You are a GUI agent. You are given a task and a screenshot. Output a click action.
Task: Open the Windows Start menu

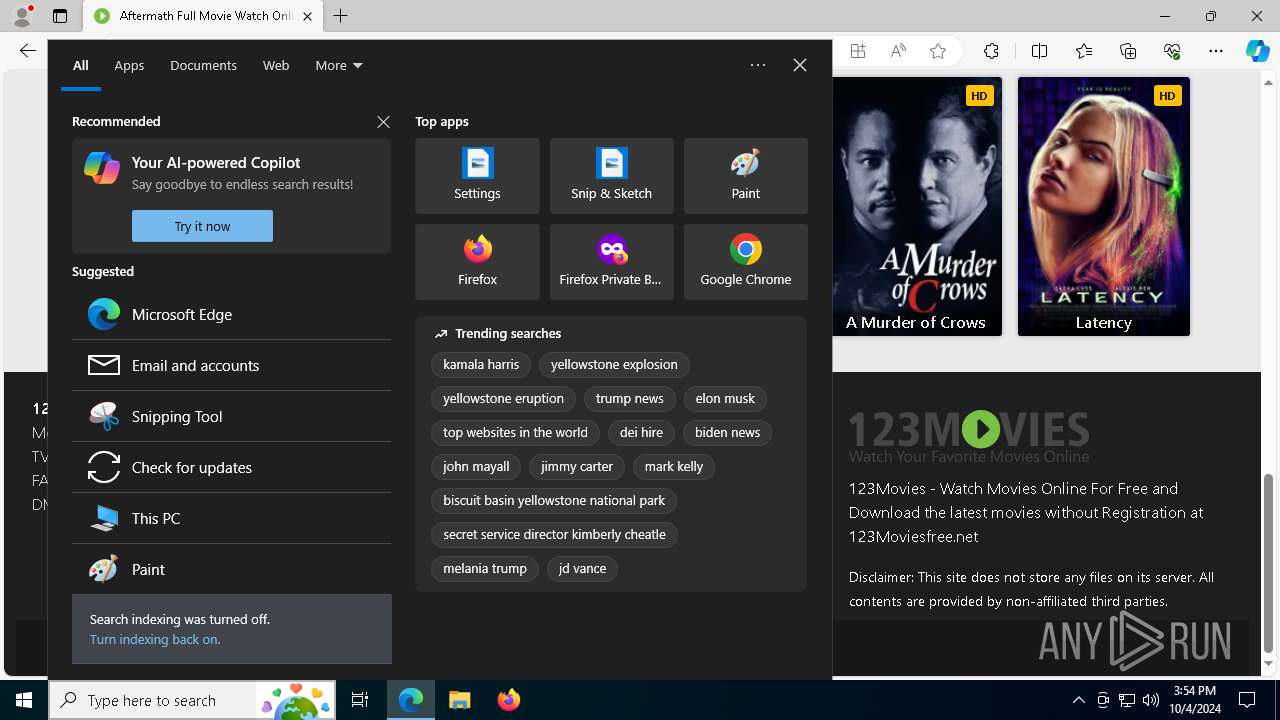pos(24,700)
